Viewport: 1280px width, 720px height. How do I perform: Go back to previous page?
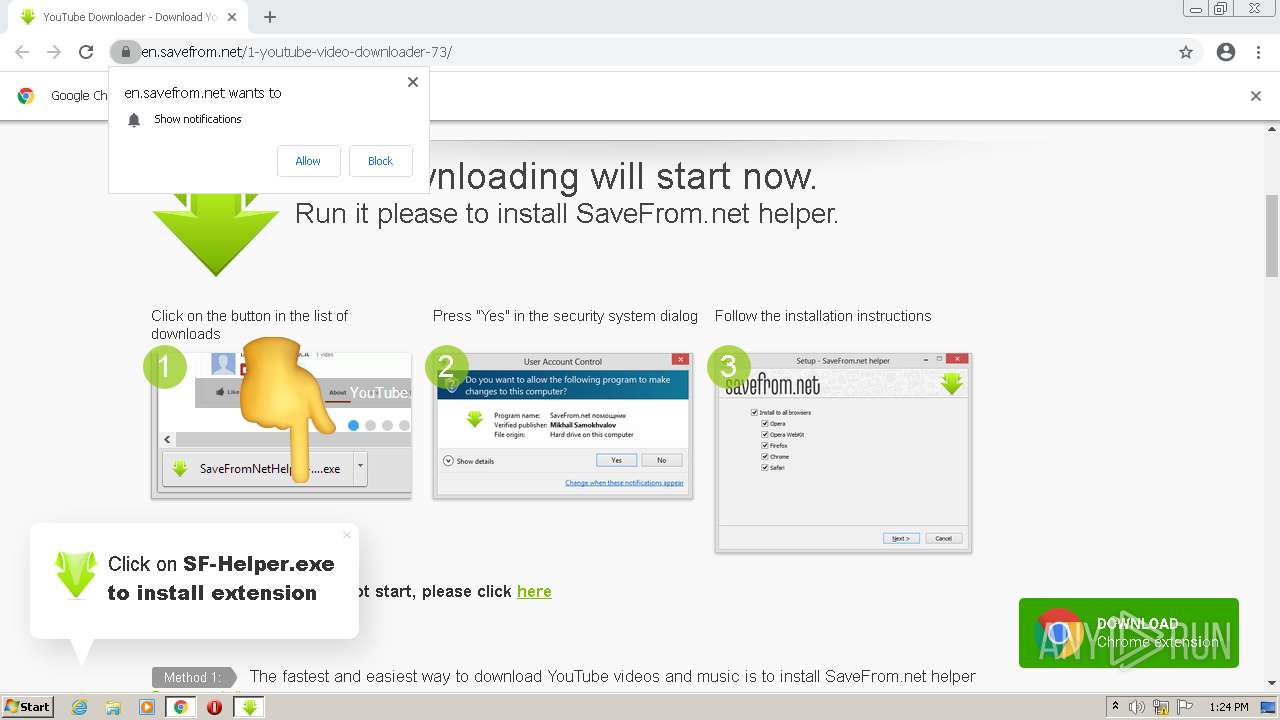(x=22, y=52)
